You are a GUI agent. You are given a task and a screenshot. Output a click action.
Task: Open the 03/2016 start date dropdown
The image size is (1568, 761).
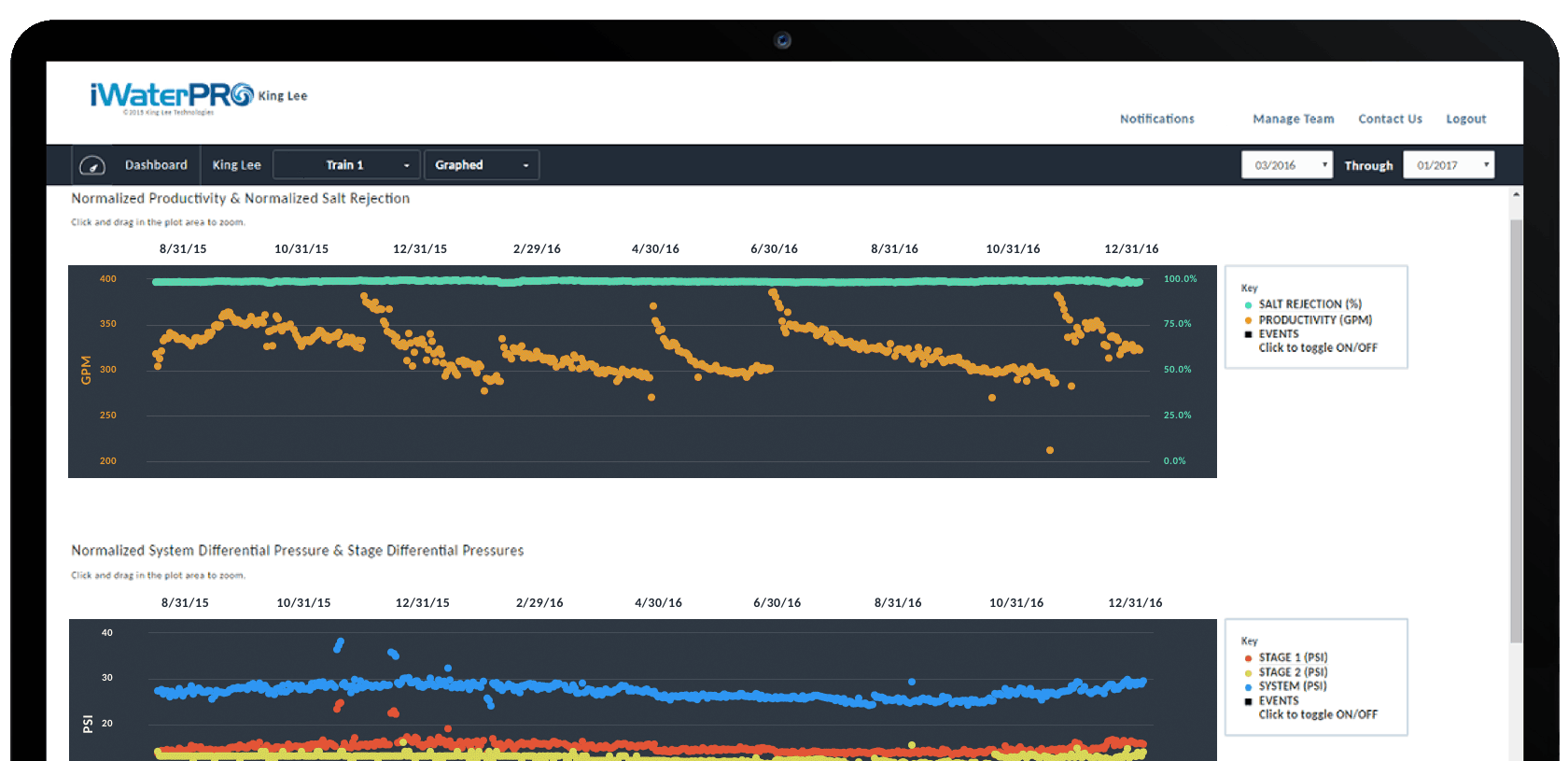click(x=1287, y=165)
